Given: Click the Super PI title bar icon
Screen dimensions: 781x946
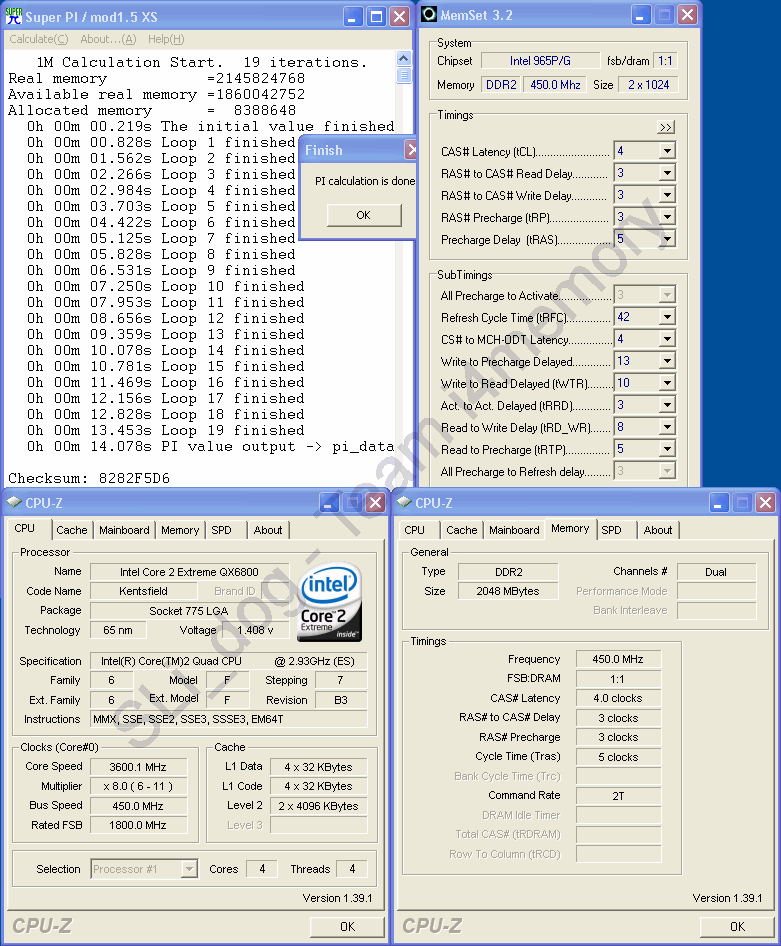Looking at the screenshot, I should point(13,16).
